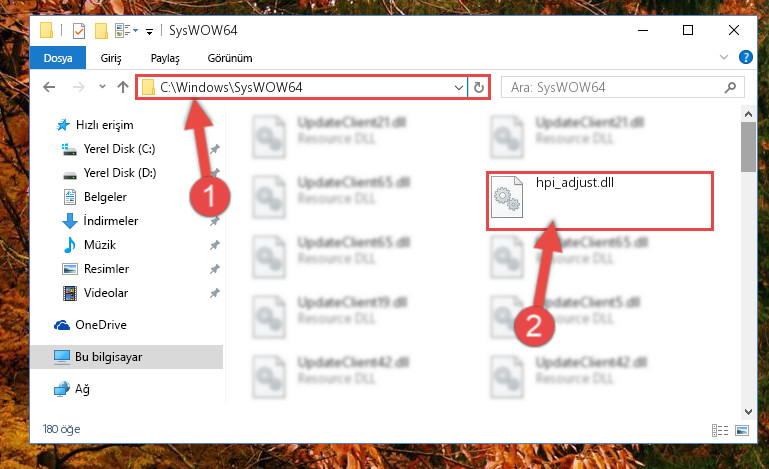The height and width of the screenshot is (469, 769).
Task: Refresh the SysWOW64 folder view
Action: click(x=479, y=87)
